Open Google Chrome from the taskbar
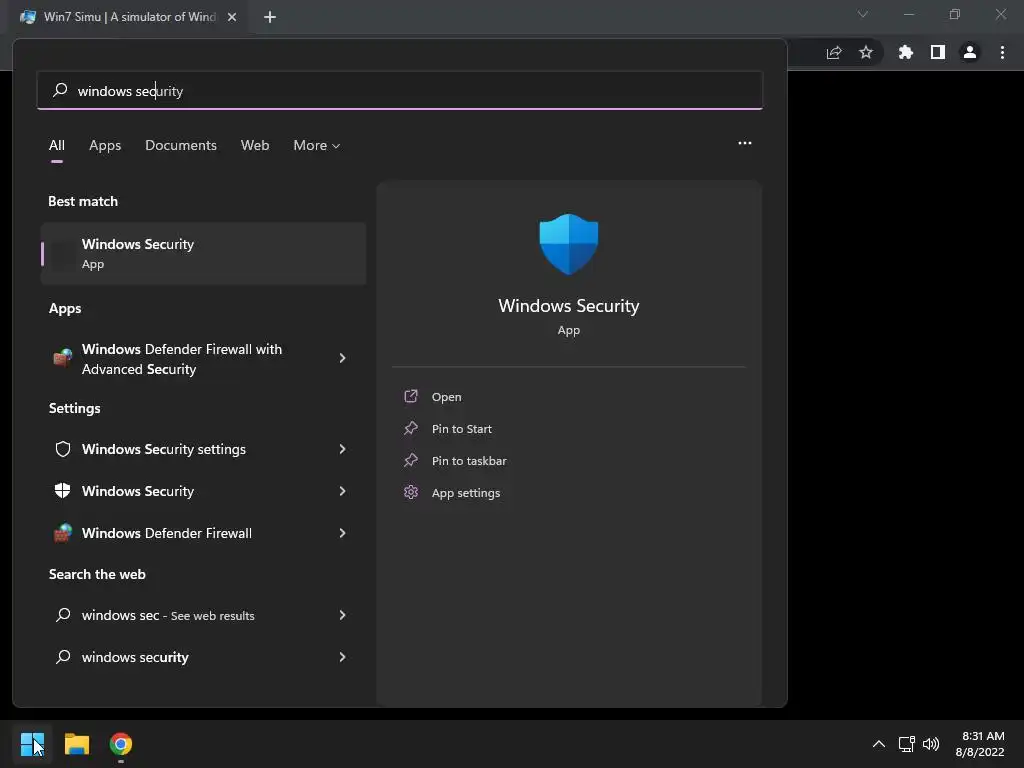This screenshot has height=768, width=1024. (121, 744)
